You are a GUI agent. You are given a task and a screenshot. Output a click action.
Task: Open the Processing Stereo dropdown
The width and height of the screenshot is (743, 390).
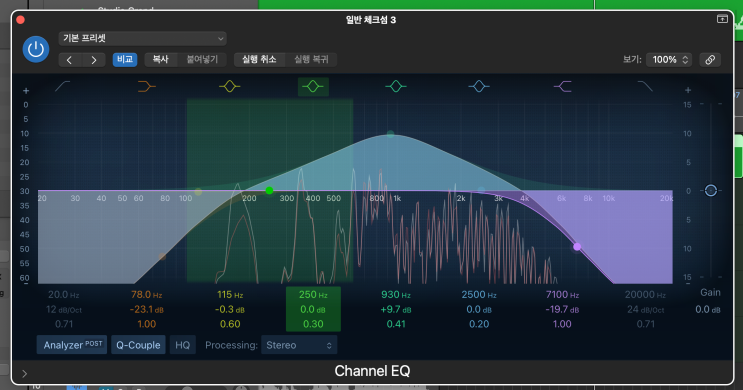pos(299,345)
